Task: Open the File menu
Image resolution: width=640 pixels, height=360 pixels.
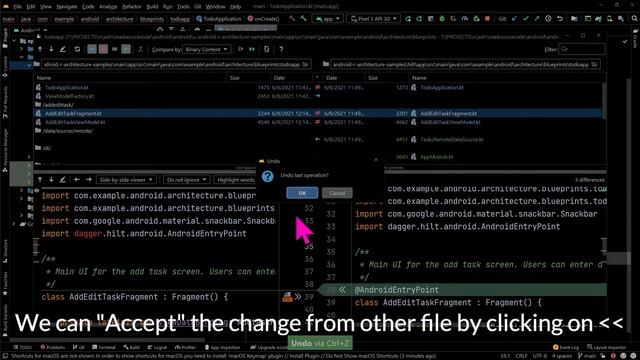Action: tap(17, 7)
